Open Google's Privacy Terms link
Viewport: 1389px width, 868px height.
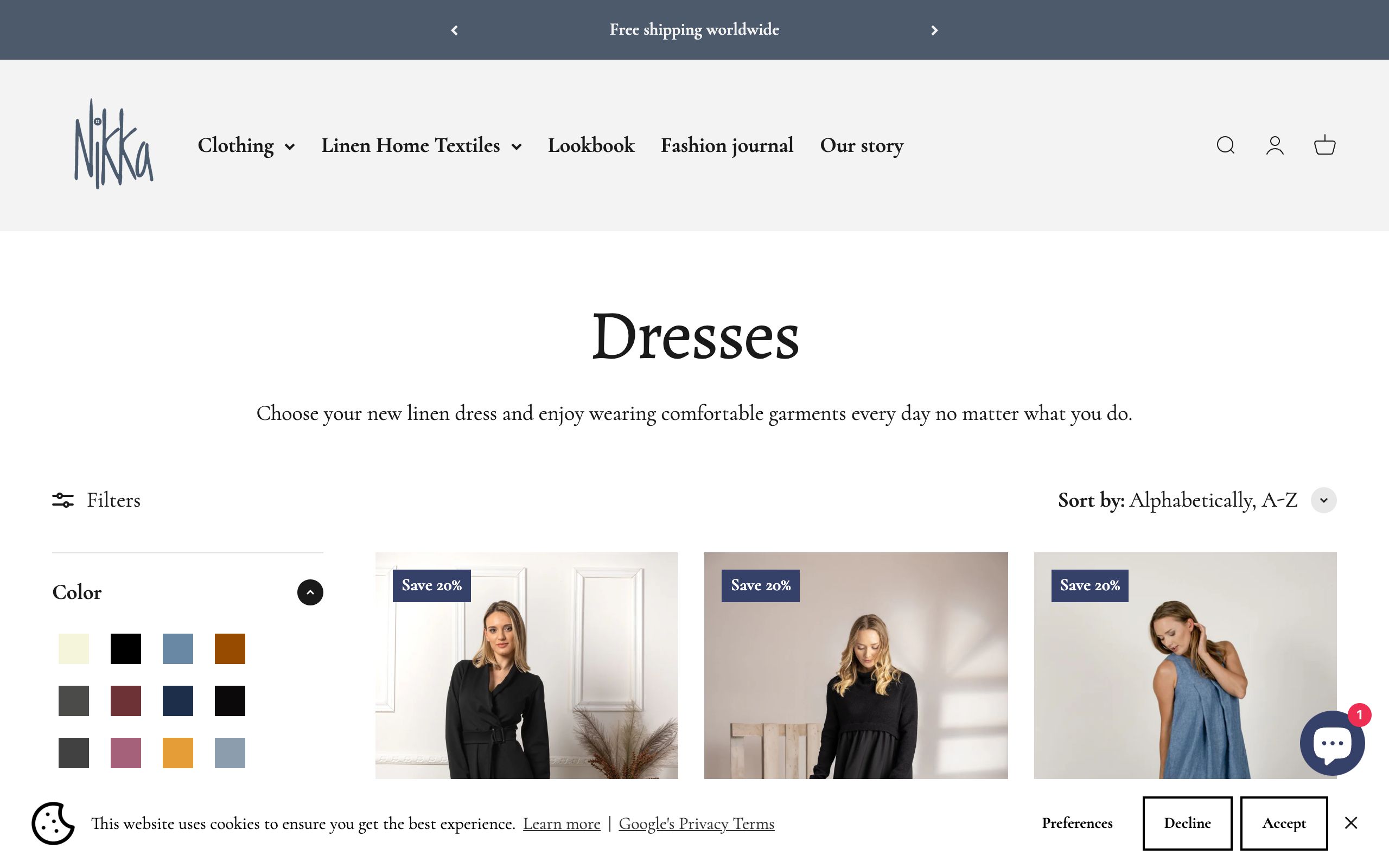point(696,824)
